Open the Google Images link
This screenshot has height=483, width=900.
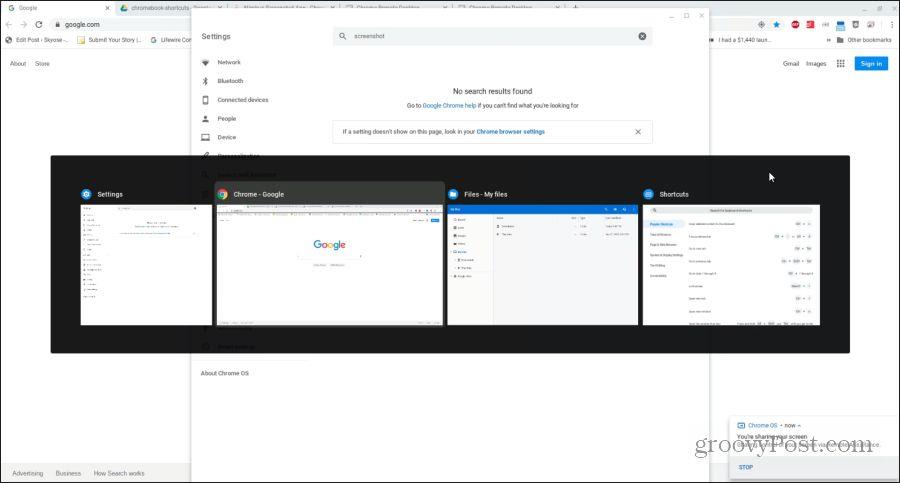pos(816,64)
